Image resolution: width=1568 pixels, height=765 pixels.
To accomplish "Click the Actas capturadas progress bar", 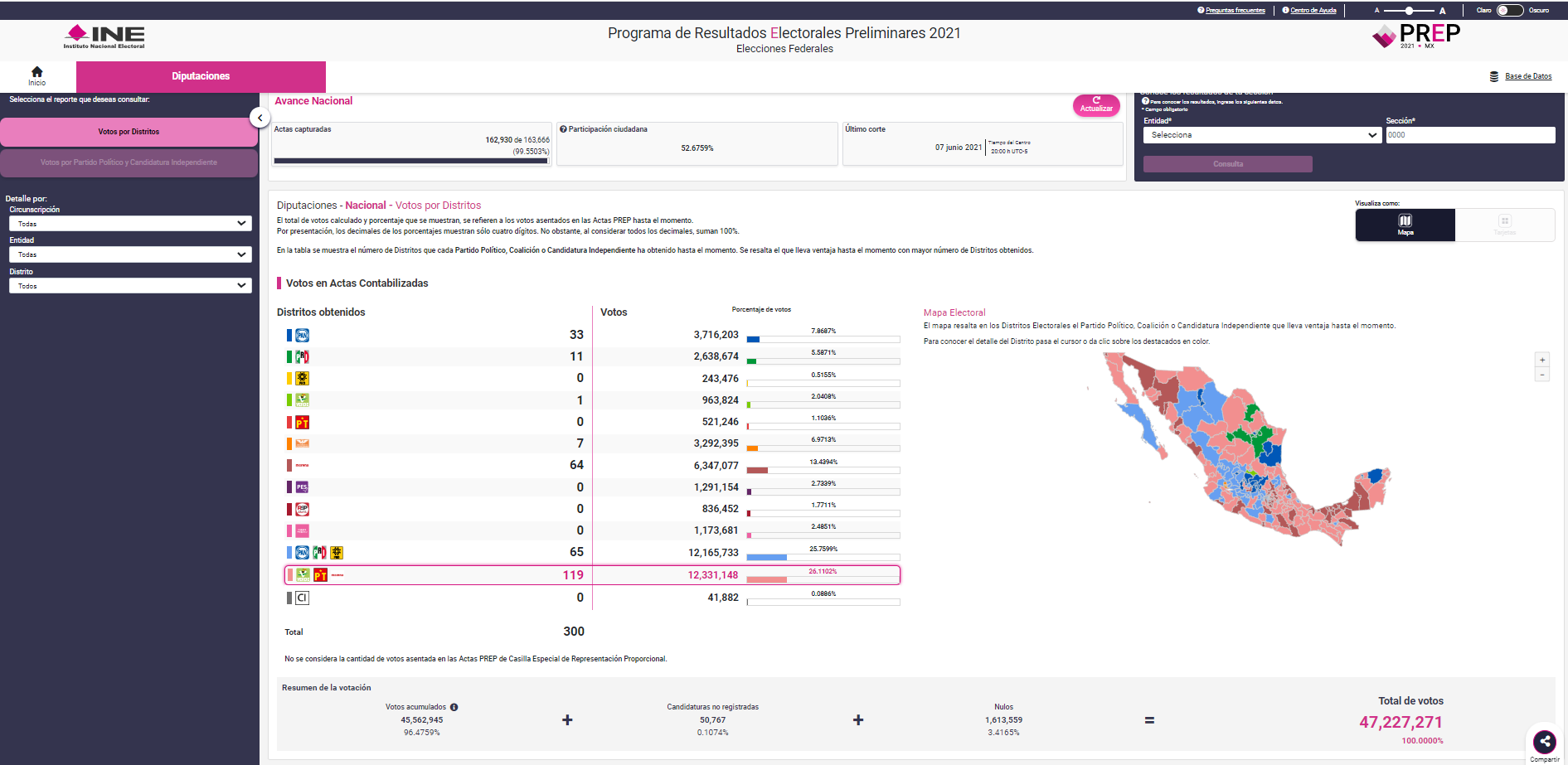I will pos(411,161).
